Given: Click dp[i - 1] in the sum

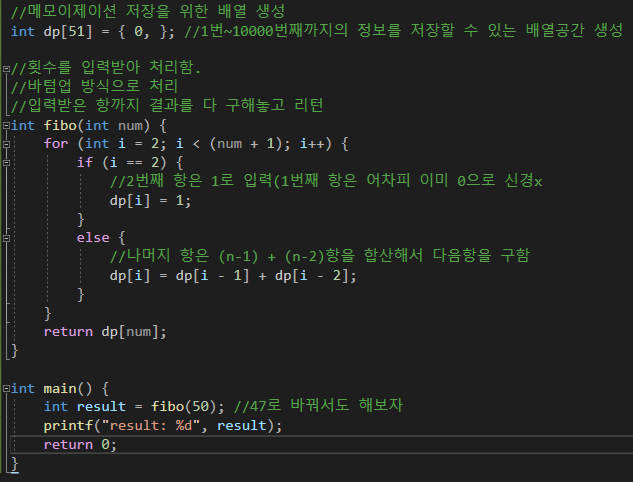Looking at the screenshot, I should [212, 276].
